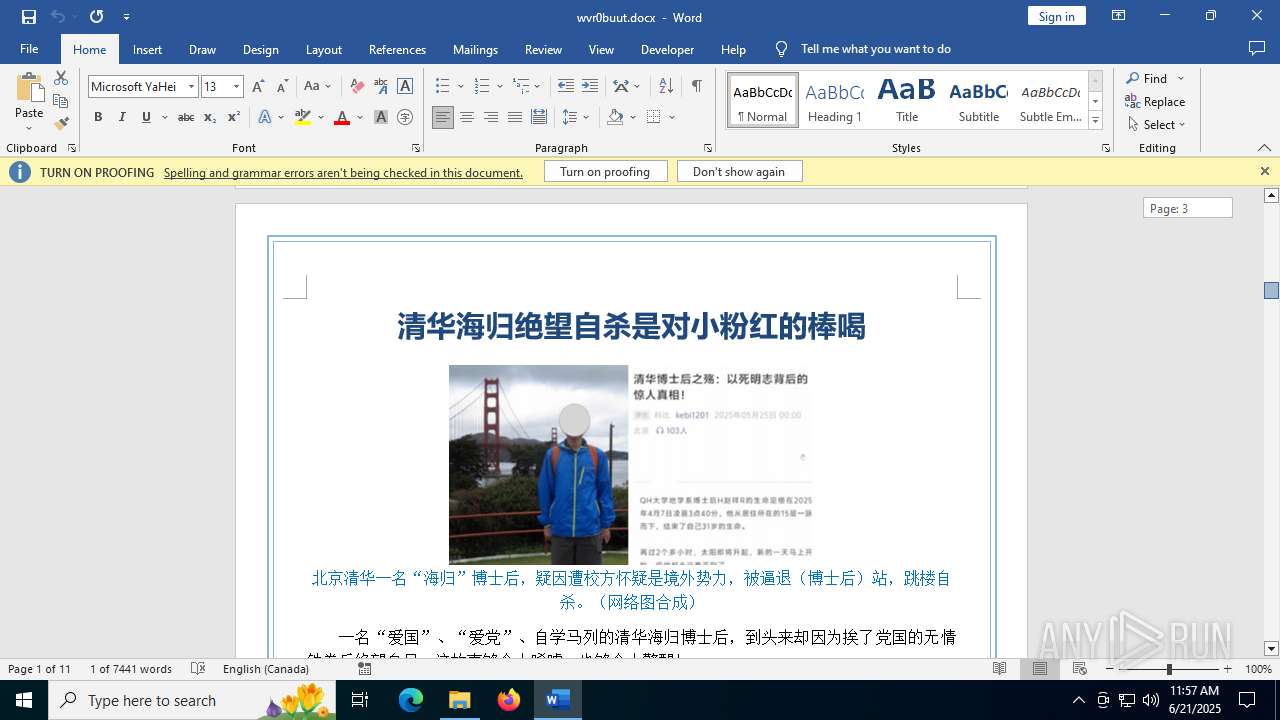The image size is (1280, 720).
Task: Open the font size dropdown
Action: click(x=236, y=87)
